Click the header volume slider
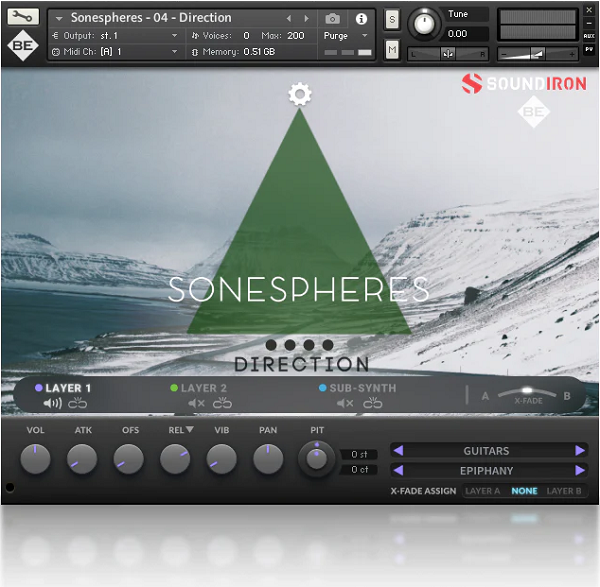 (x=538, y=54)
